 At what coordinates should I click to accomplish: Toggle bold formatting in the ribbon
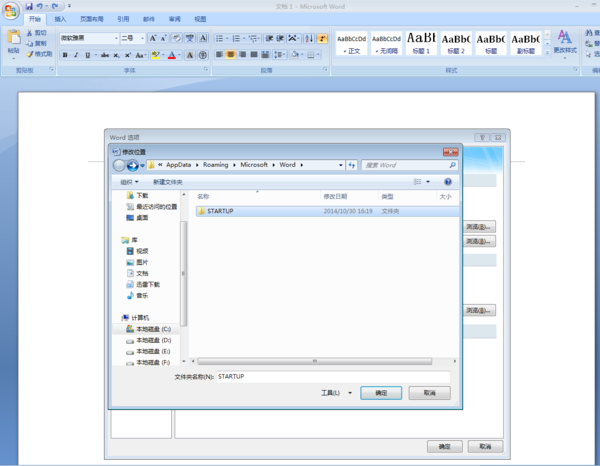(65, 55)
